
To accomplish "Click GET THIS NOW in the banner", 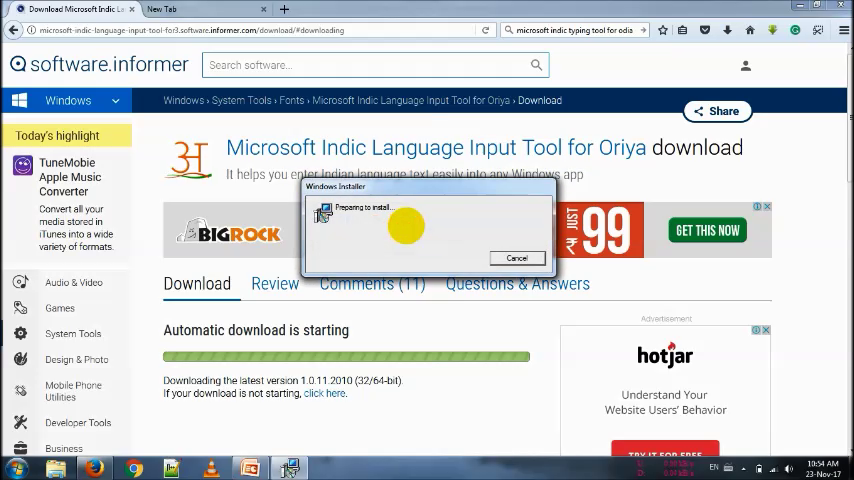I will [707, 230].
